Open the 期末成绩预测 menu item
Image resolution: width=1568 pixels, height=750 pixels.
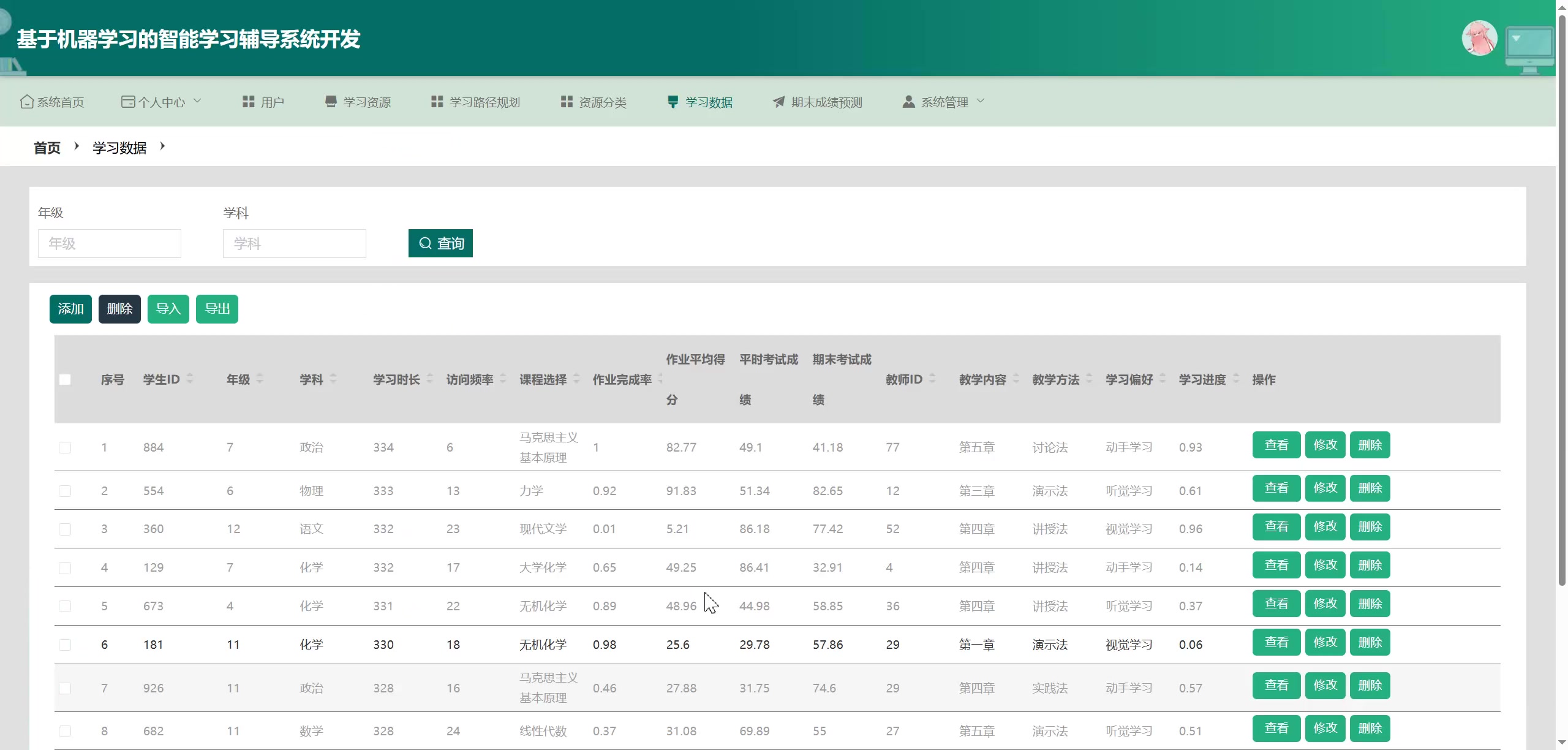point(818,102)
